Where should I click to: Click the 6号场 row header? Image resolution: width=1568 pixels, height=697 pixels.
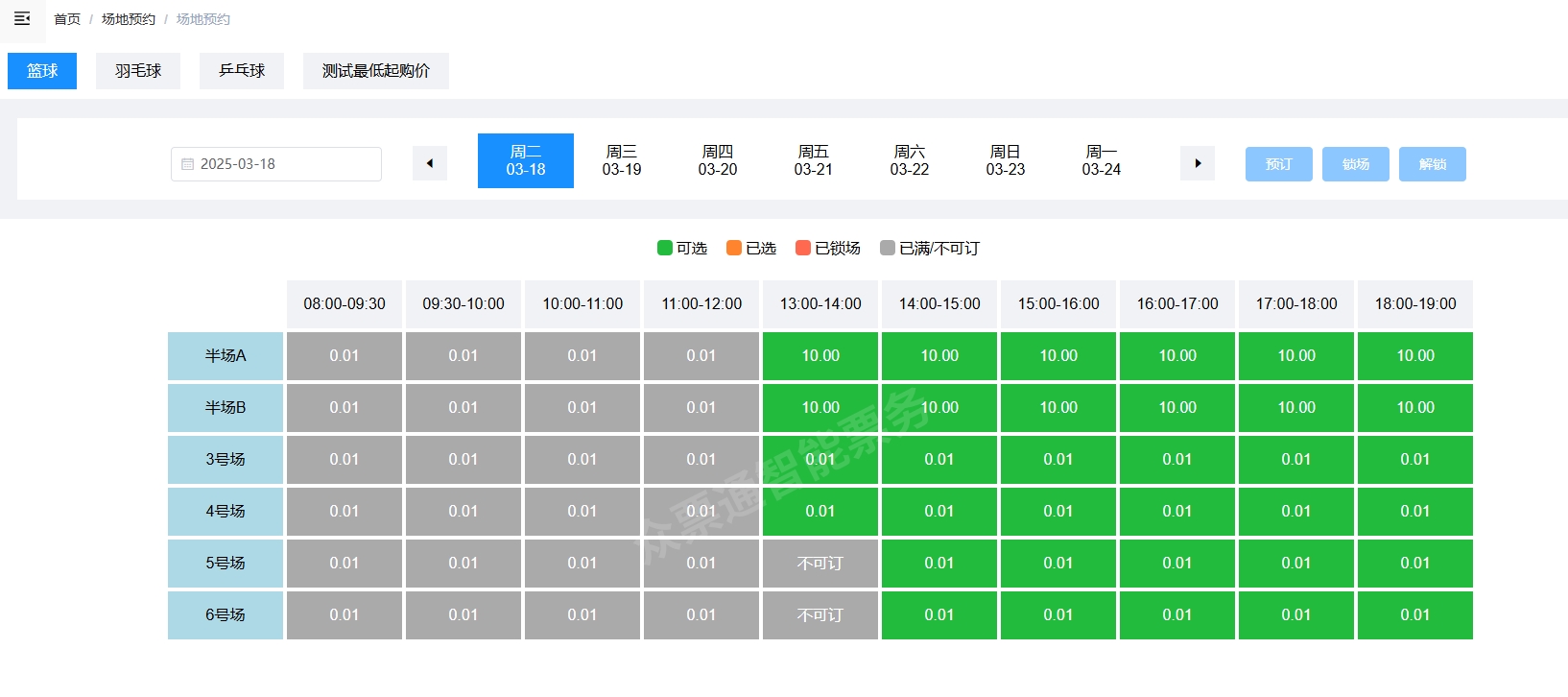point(226,615)
